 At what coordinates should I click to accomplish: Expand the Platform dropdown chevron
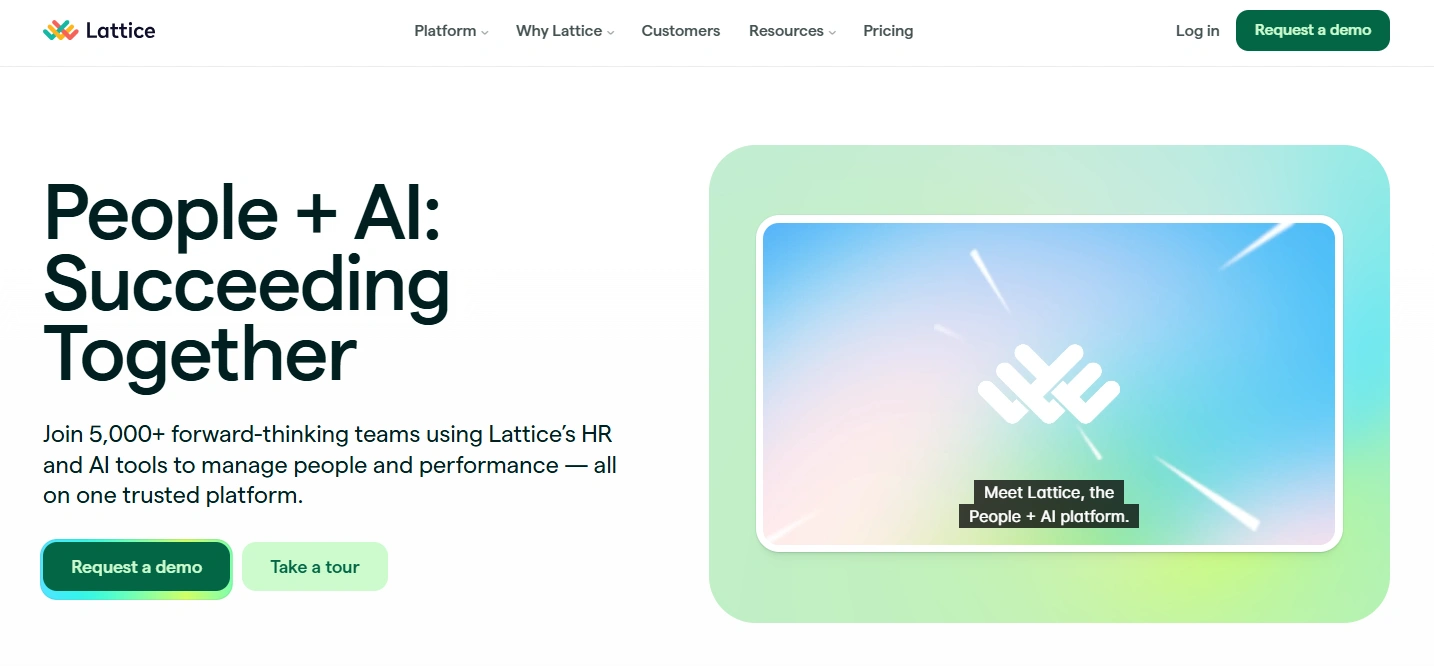click(485, 32)
